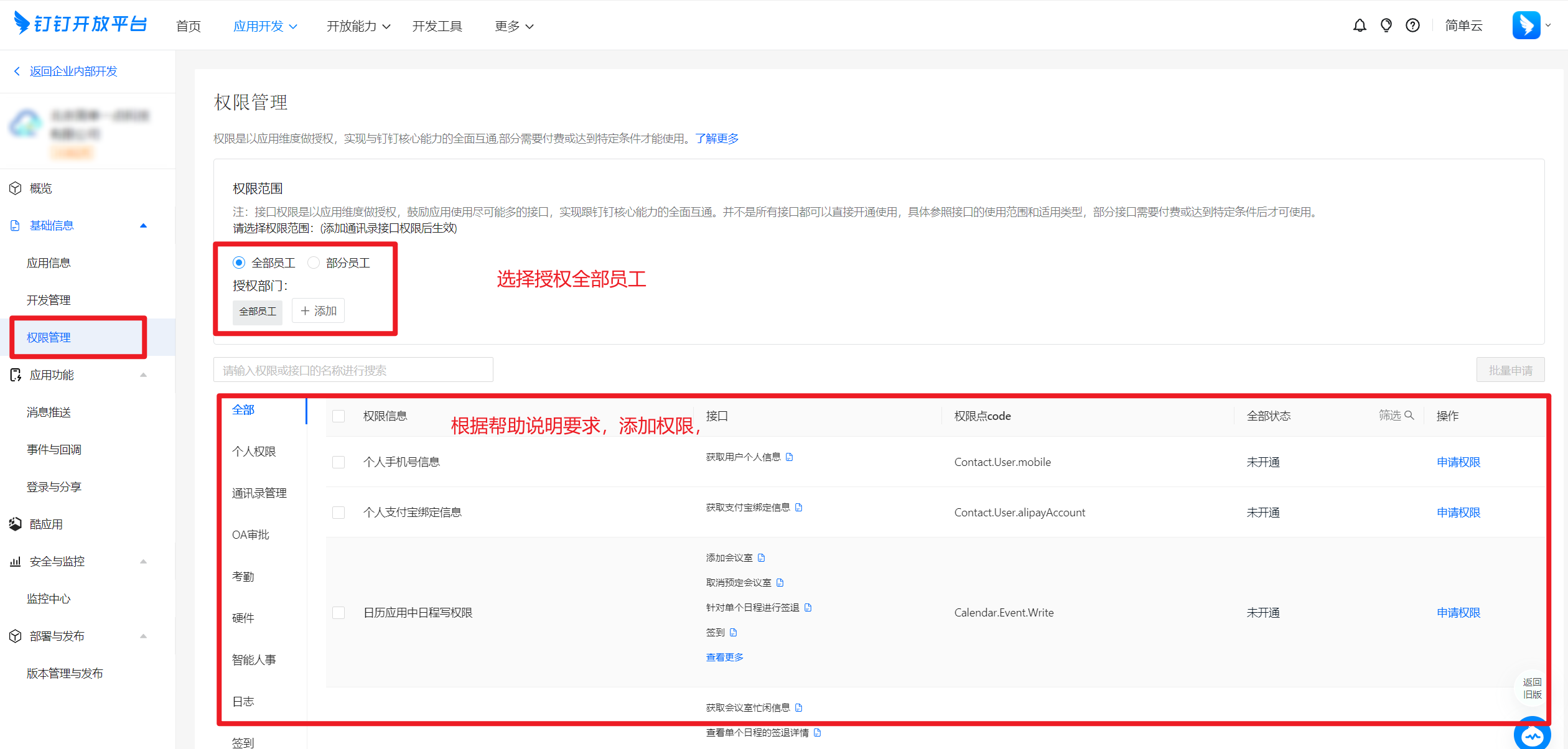The image size is (1568, 749).
Task: Select the 部分员工 radio button
Action: 314,262
